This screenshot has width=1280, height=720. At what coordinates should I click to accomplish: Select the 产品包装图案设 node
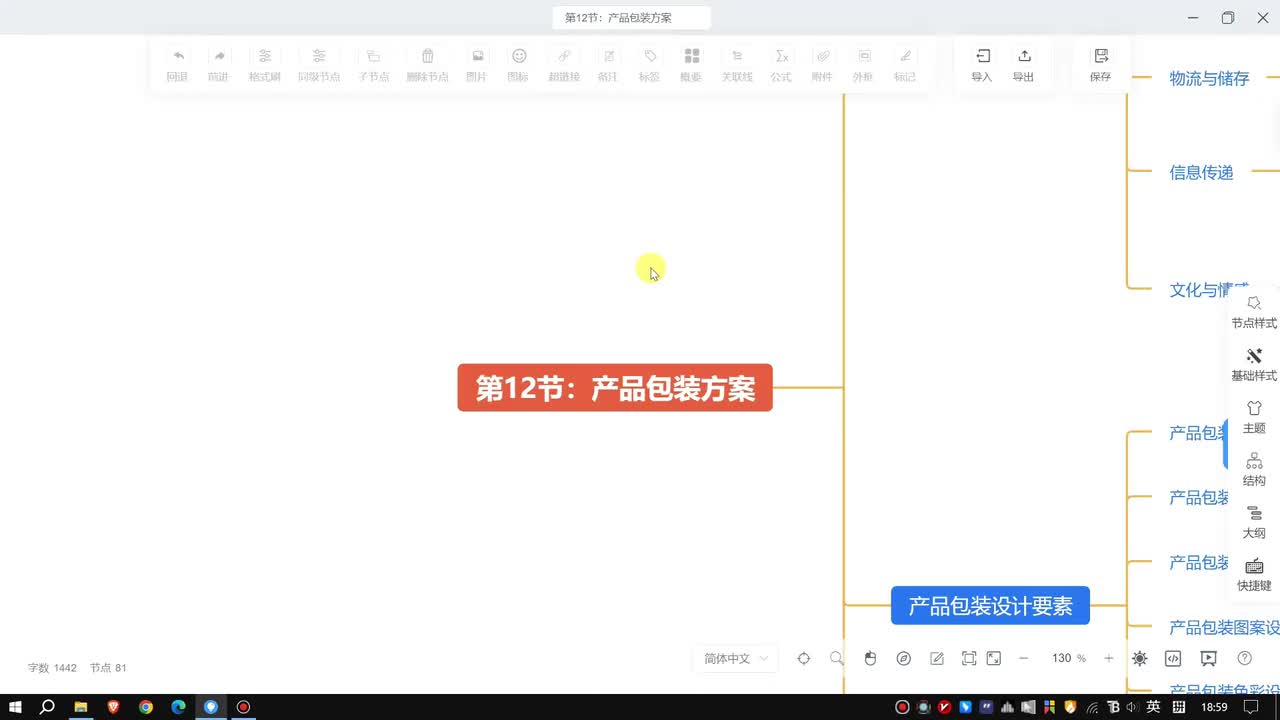click(1224, 628)
